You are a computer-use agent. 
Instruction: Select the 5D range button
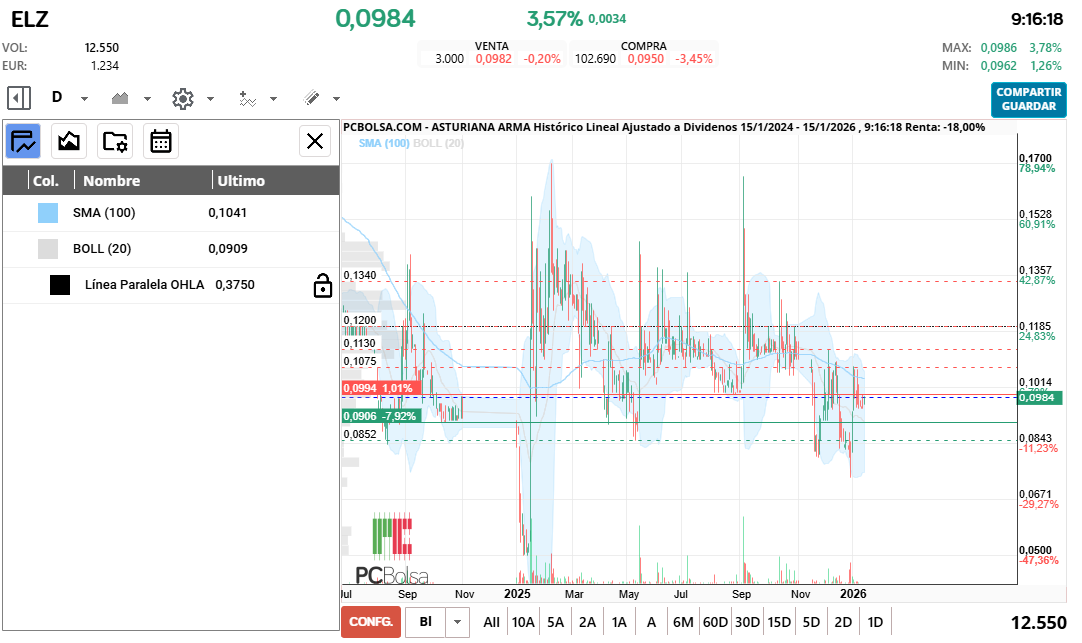pos(811,622)
